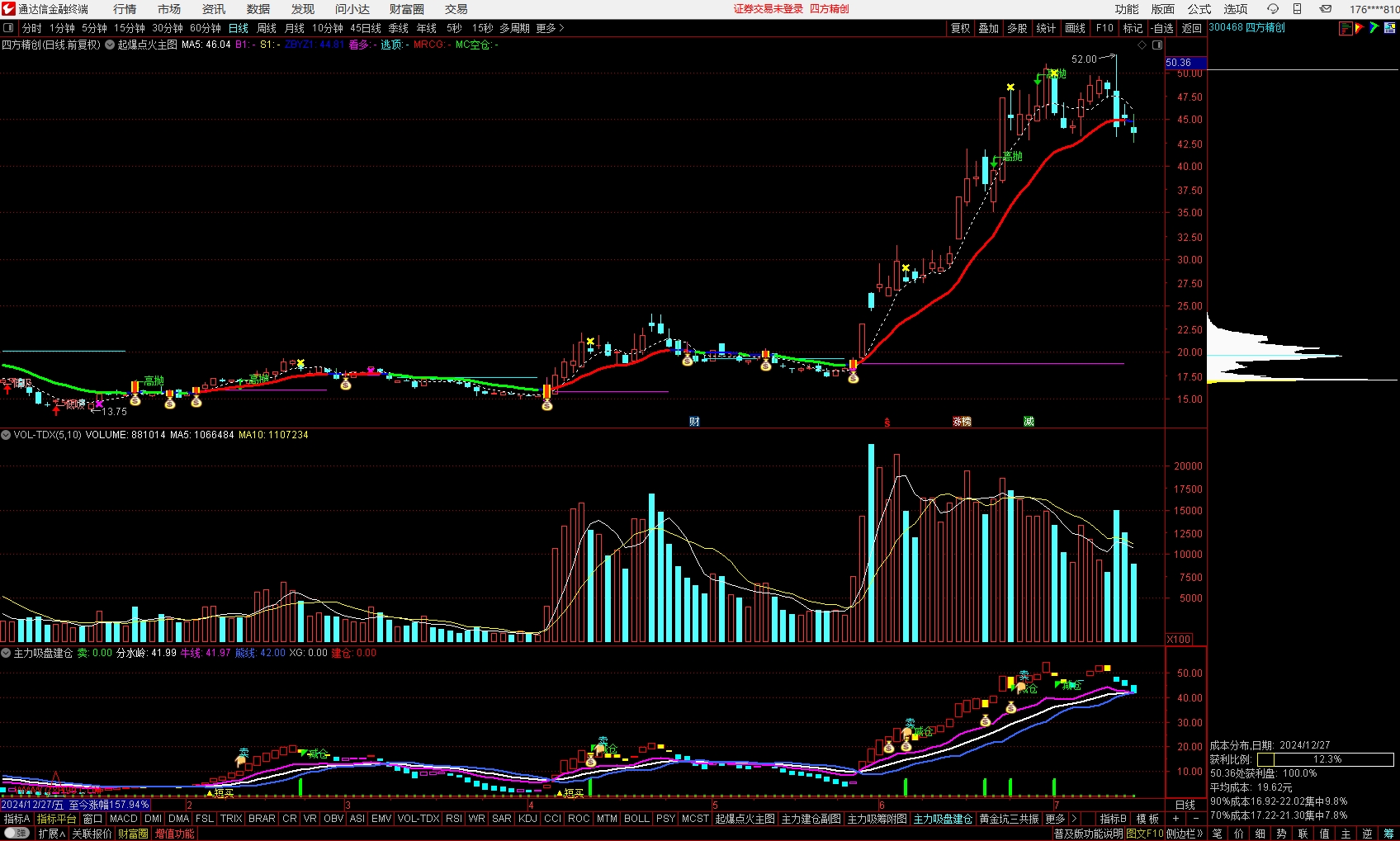Click 关联报价 button
Screen dimensions: 1400x841
[x=92, y=834]
